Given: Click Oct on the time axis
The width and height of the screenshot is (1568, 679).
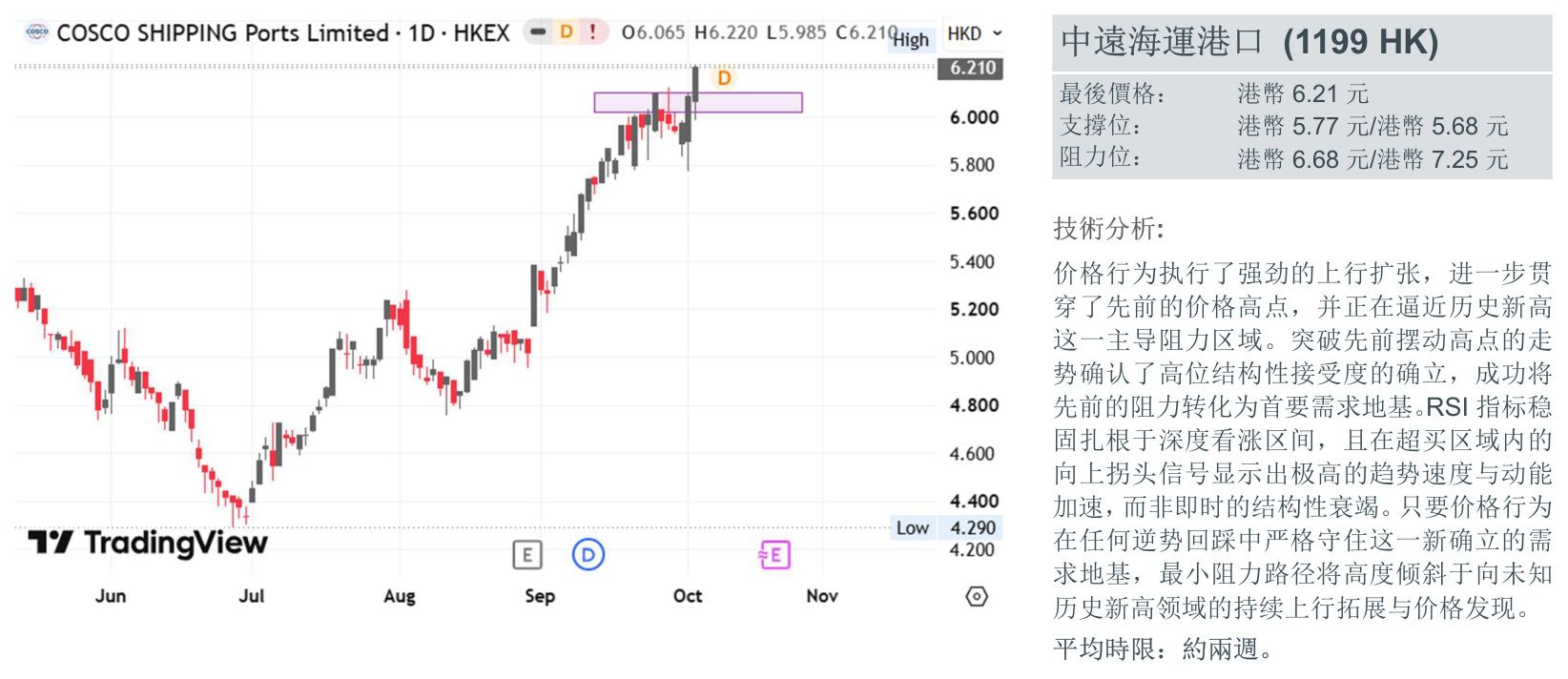Looking at the screenshot, I should 688,596.
